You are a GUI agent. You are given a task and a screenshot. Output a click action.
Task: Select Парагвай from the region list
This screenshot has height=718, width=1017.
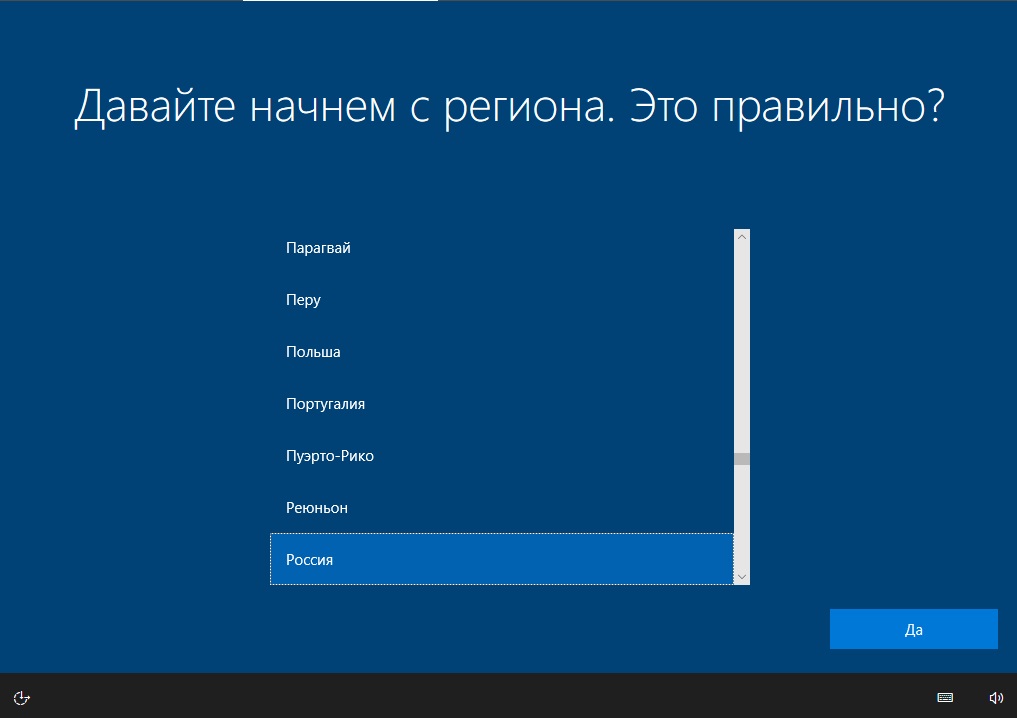click(x=318, y=248)
